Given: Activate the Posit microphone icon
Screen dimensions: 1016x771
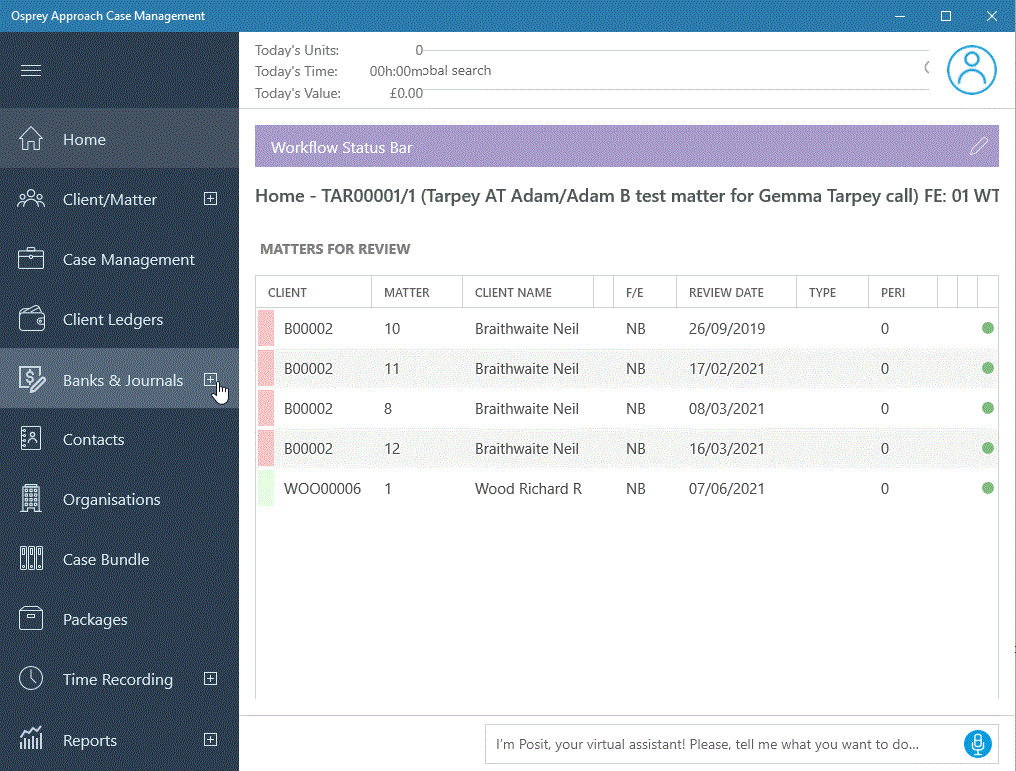Looking at the screenshot, I should click(978, 744).
